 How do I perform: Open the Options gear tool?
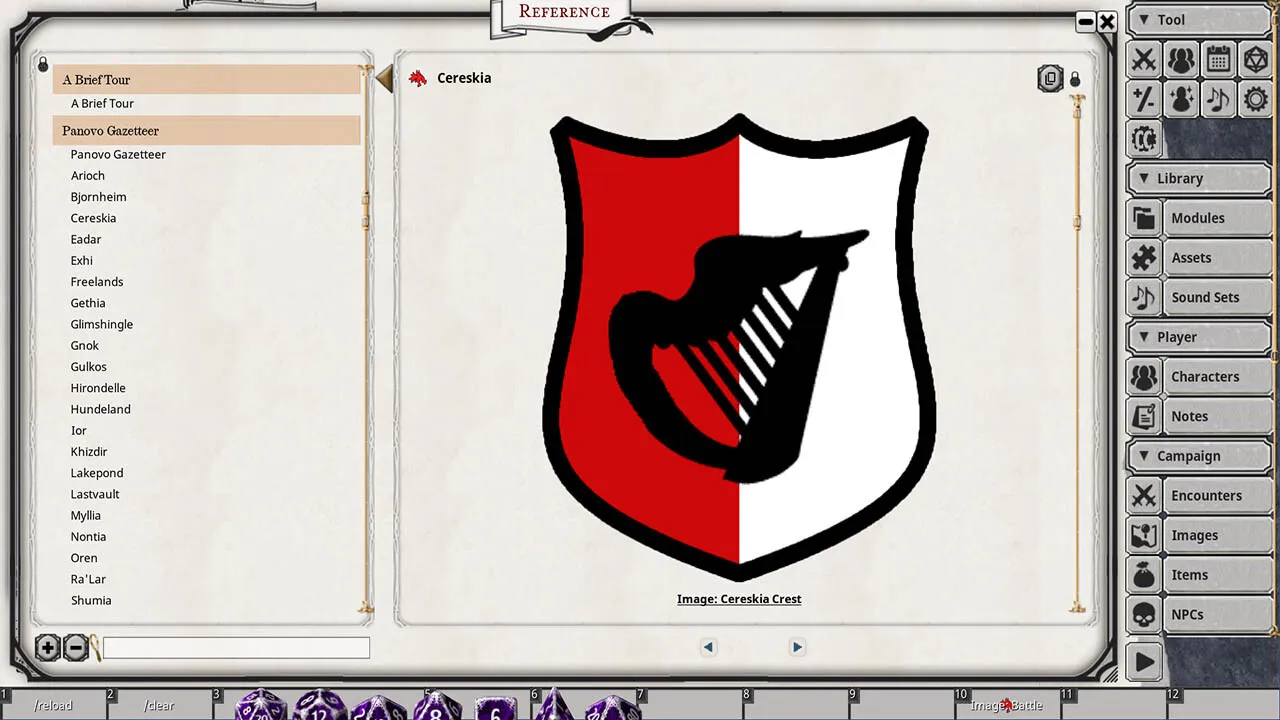pos(1255,98)
